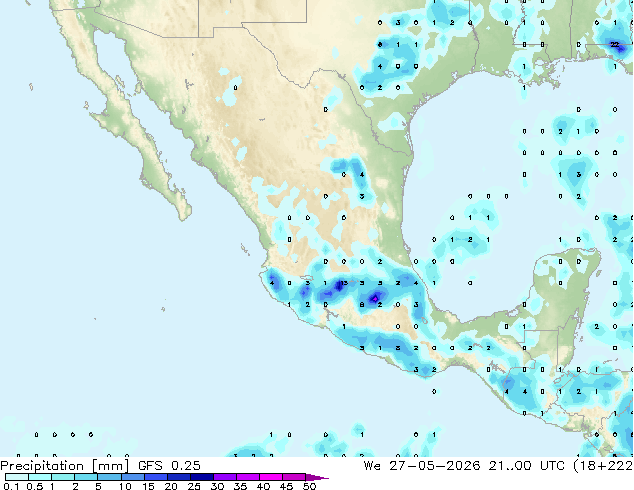
Task: Click the 'Precipitation' title word
Action: (42, 466)
